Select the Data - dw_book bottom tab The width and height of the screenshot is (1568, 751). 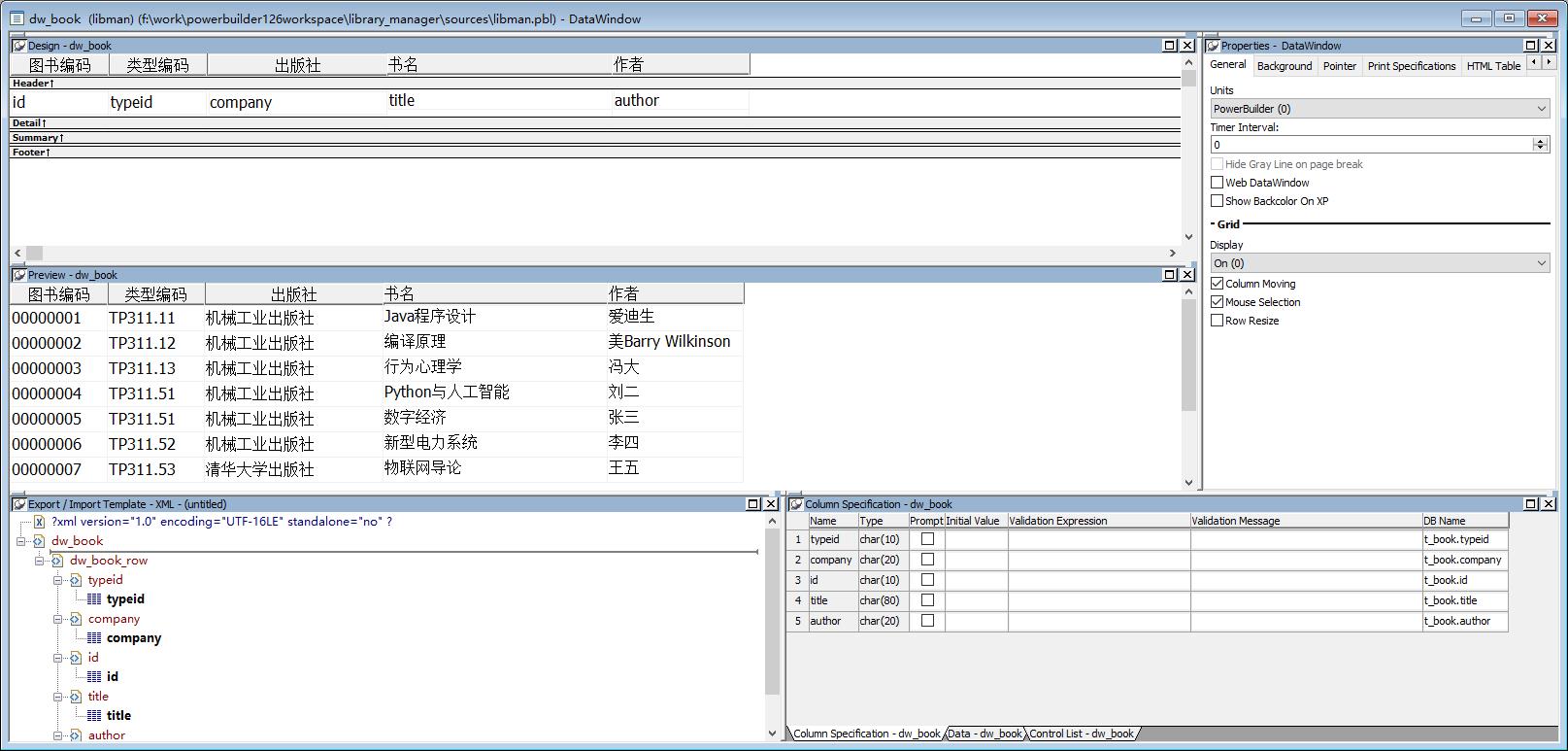coord(984,734)
